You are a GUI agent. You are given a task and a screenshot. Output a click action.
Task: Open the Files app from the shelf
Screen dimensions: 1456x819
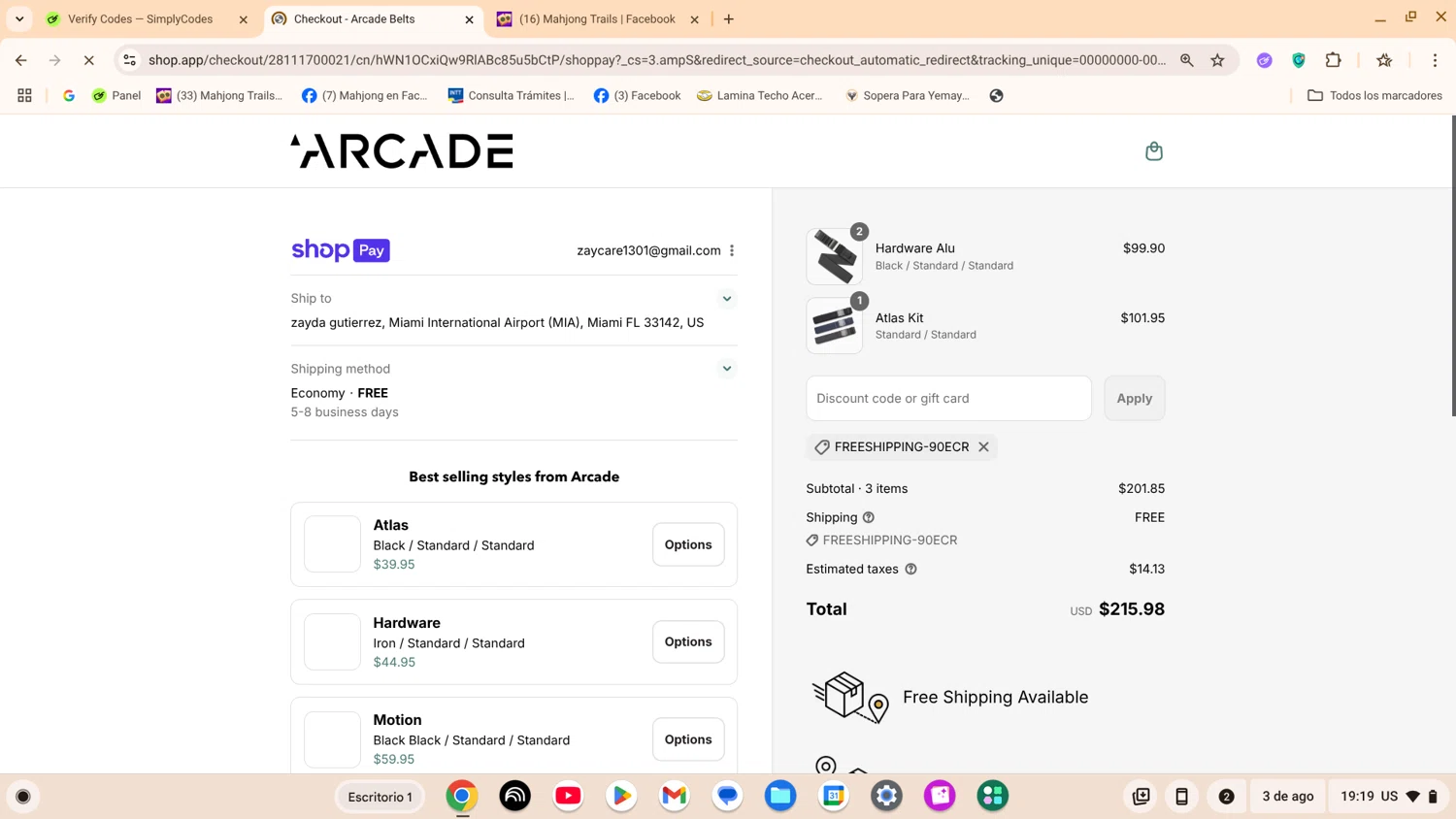click(780, 797)
